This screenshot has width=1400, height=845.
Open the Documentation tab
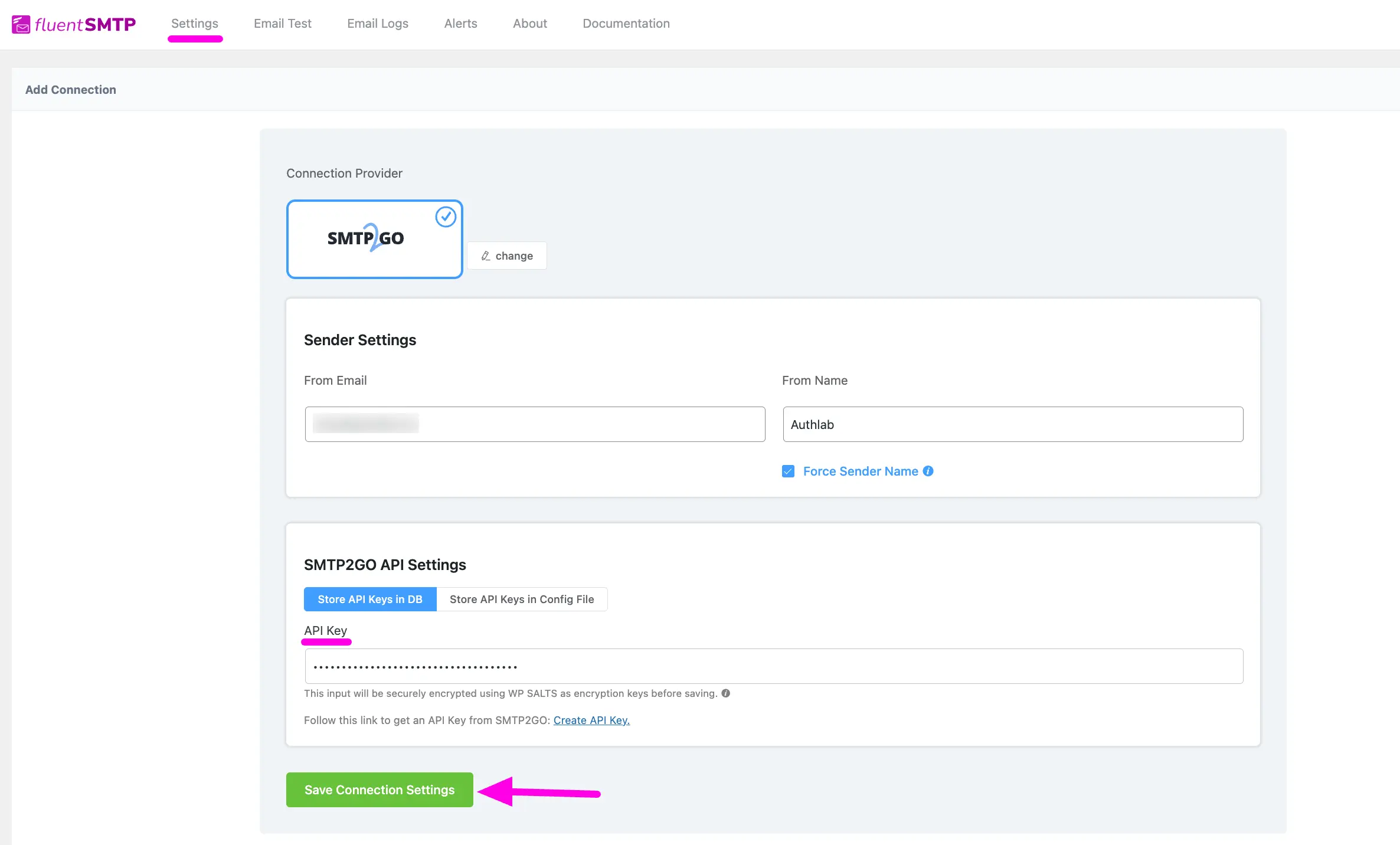coord(626,24)
